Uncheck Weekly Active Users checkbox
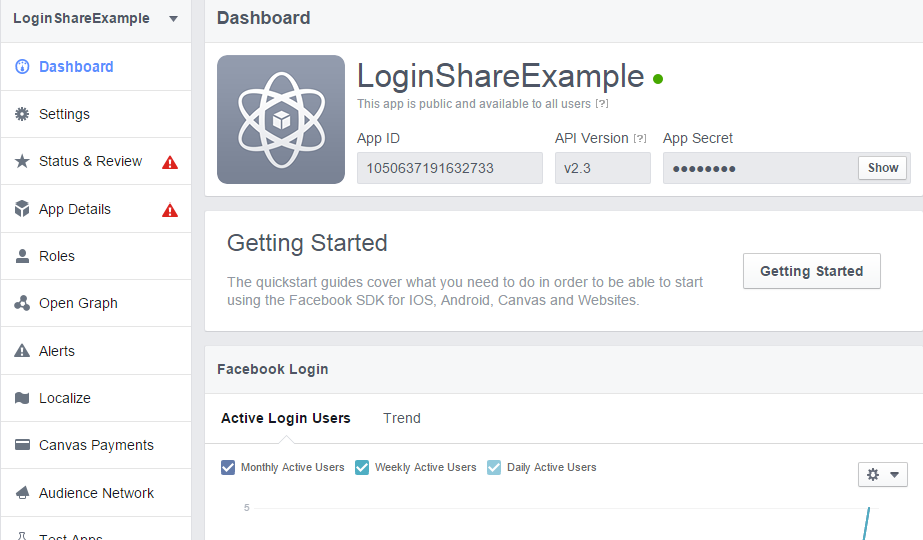 coord(362,467)
